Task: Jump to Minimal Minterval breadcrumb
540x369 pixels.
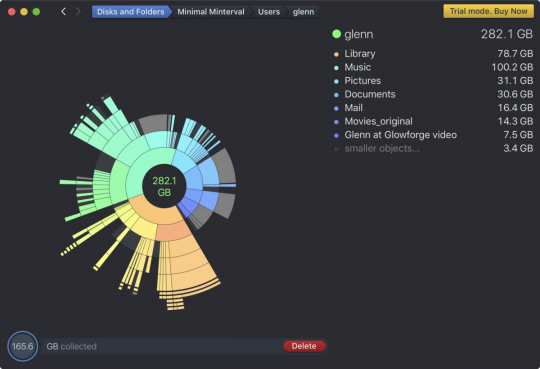Action: coord(211,12)
